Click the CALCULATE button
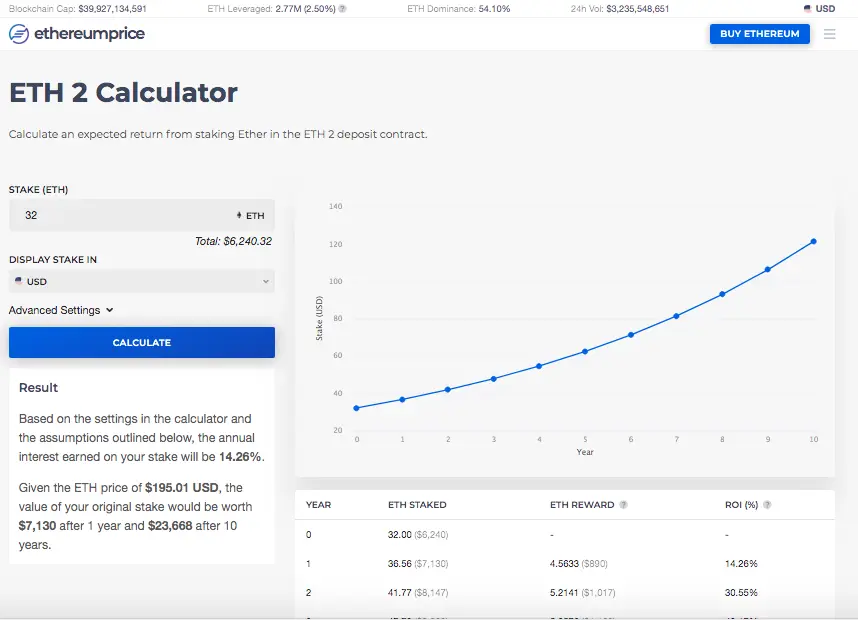 pos(142,343)
